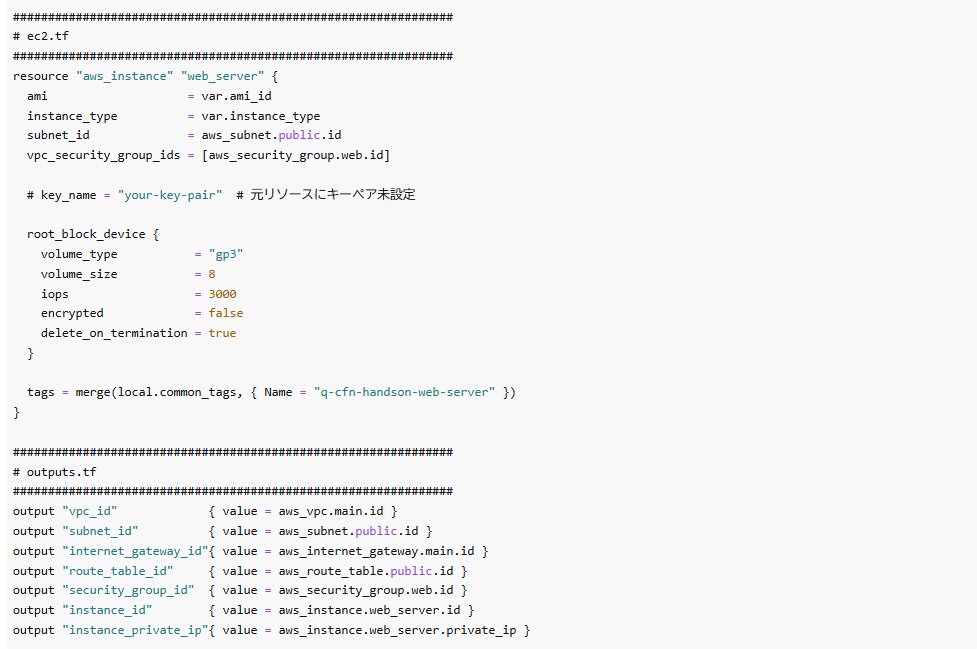Click the "vpc_id" output name
Image resolution: width=977 pixels, height=649 pixels.
(x=90, y=511)
